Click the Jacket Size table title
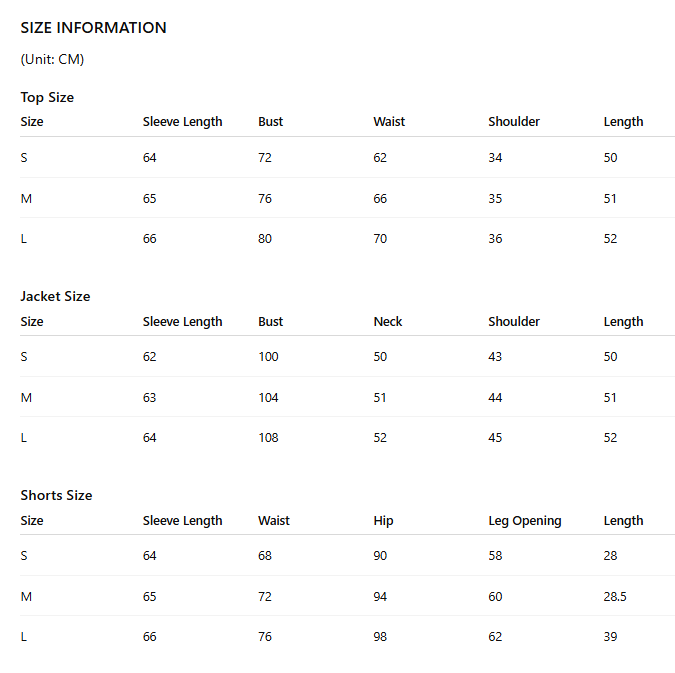The width and height of the screenshot is (675, 673). [x=56, y=296]
